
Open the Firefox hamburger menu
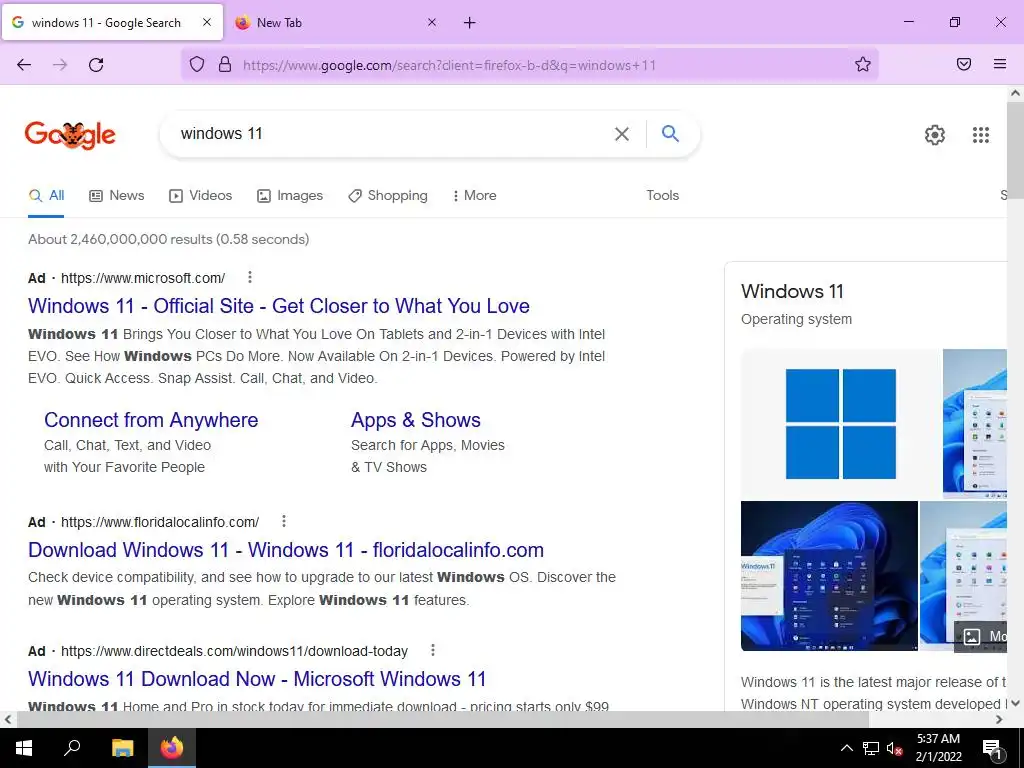point(1000,64)
